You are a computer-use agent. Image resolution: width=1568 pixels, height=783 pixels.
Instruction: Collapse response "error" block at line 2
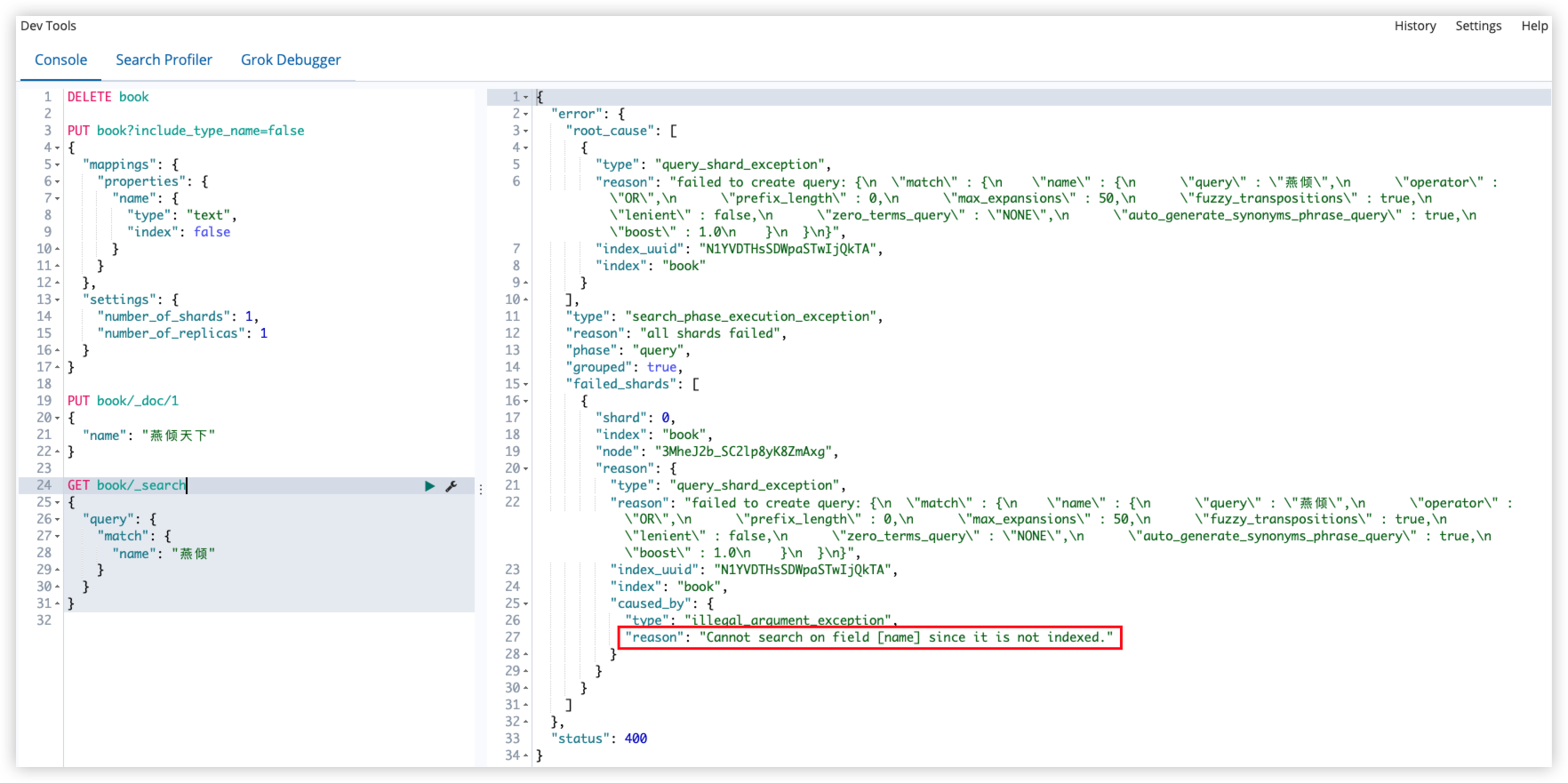pyautogui.click(x=526, y=114)
